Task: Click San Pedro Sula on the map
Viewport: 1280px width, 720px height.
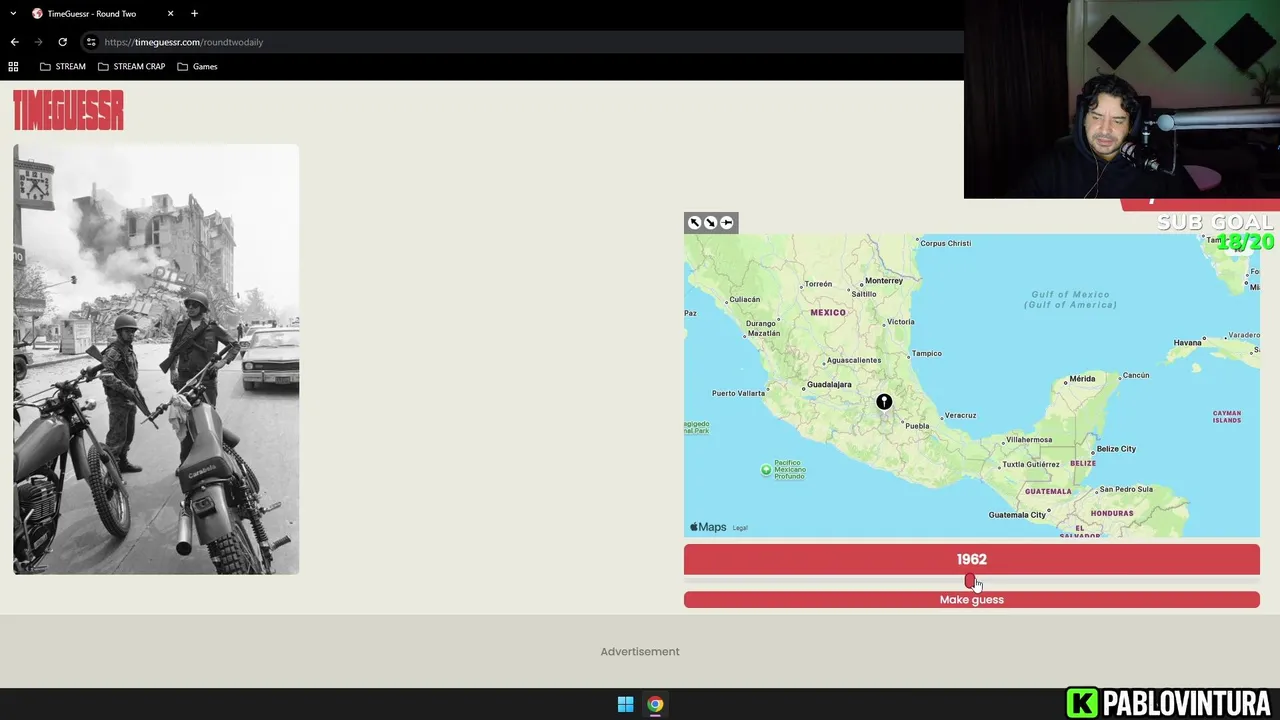Action: coord(1125,490)
